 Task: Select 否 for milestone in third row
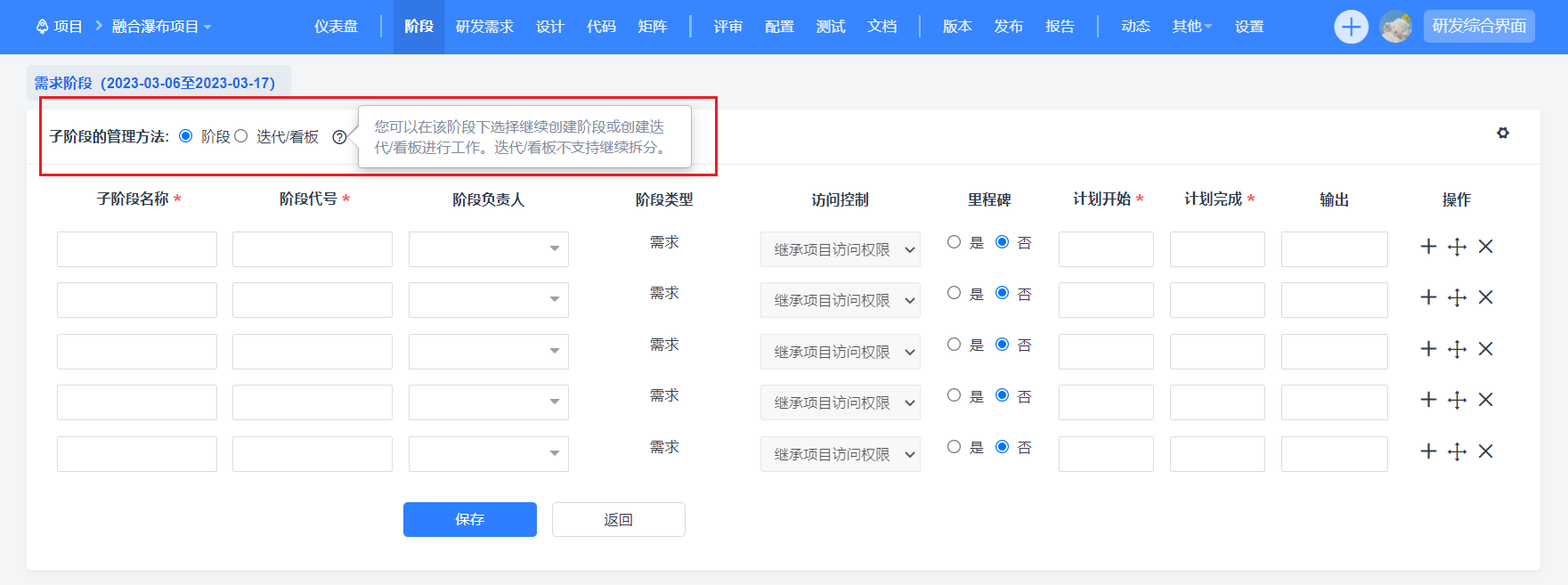point(1003,345)
